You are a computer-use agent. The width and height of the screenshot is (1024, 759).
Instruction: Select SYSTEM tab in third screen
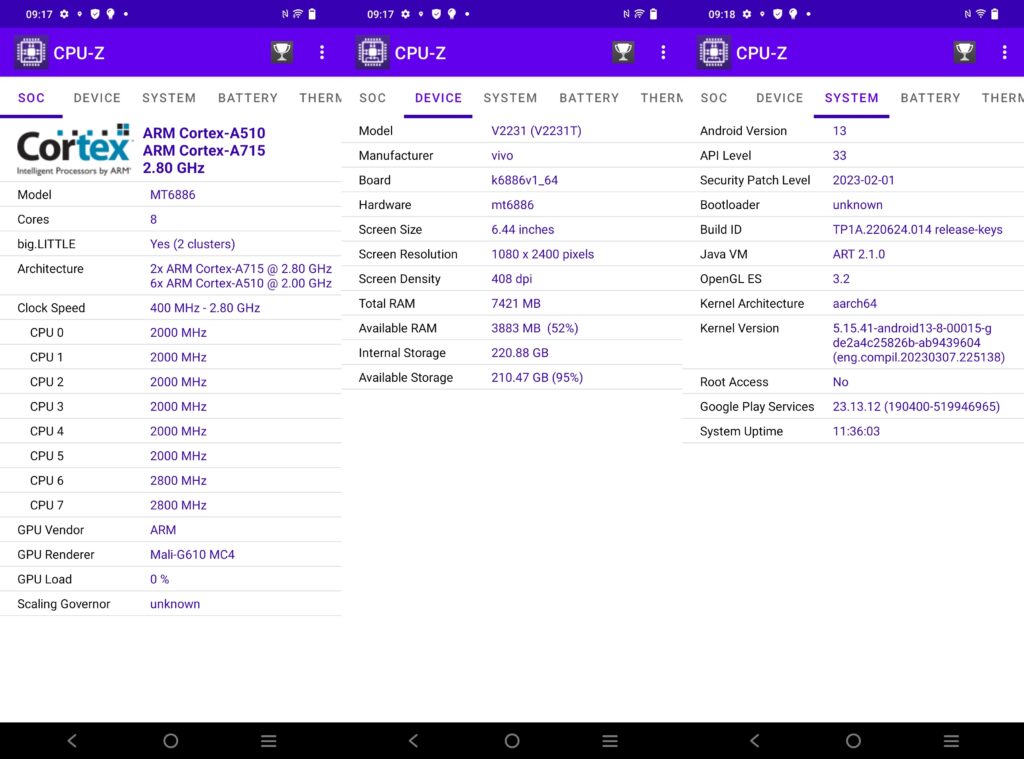pos(852,98)
